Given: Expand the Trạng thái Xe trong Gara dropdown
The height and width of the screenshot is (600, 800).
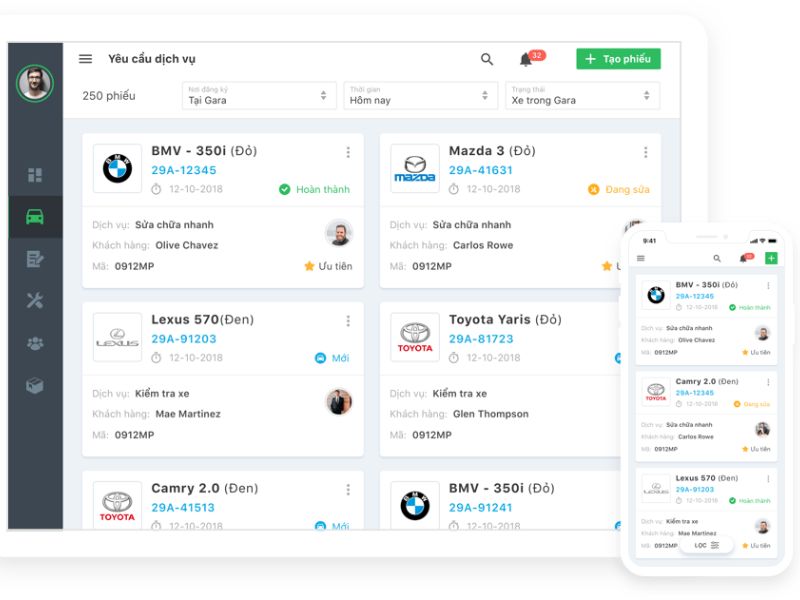Looking at the screenshot, I should tap(582, 95).
